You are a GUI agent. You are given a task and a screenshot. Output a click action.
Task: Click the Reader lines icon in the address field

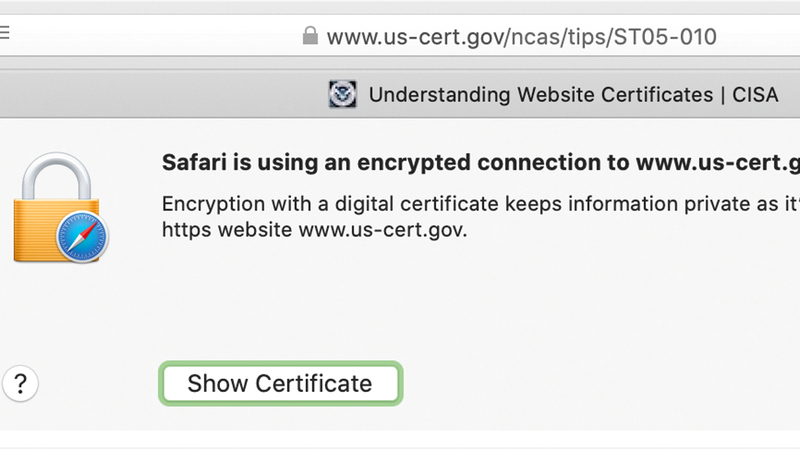(x=4, y=34)
